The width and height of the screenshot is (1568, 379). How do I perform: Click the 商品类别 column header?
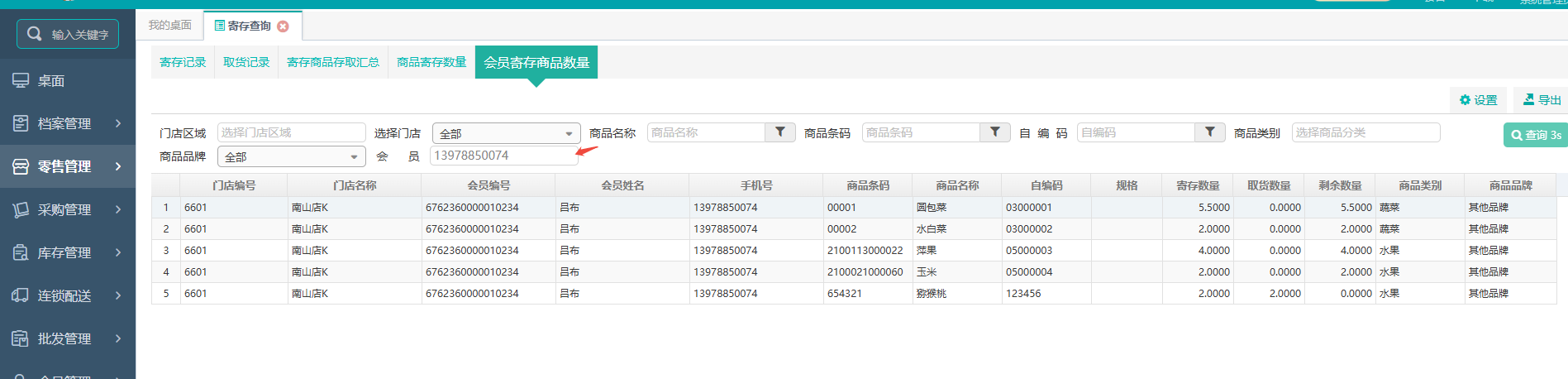(x=1420, y=185)
